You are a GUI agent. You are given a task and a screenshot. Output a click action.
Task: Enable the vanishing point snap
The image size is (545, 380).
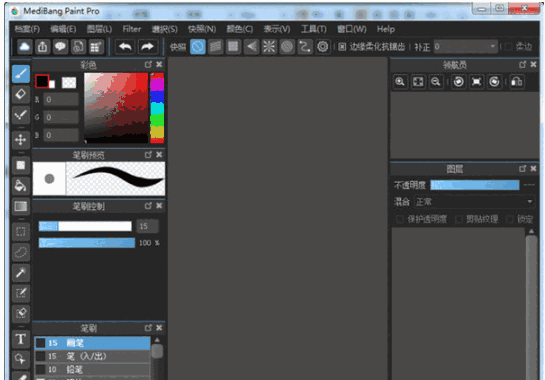[x=251, y=47]
